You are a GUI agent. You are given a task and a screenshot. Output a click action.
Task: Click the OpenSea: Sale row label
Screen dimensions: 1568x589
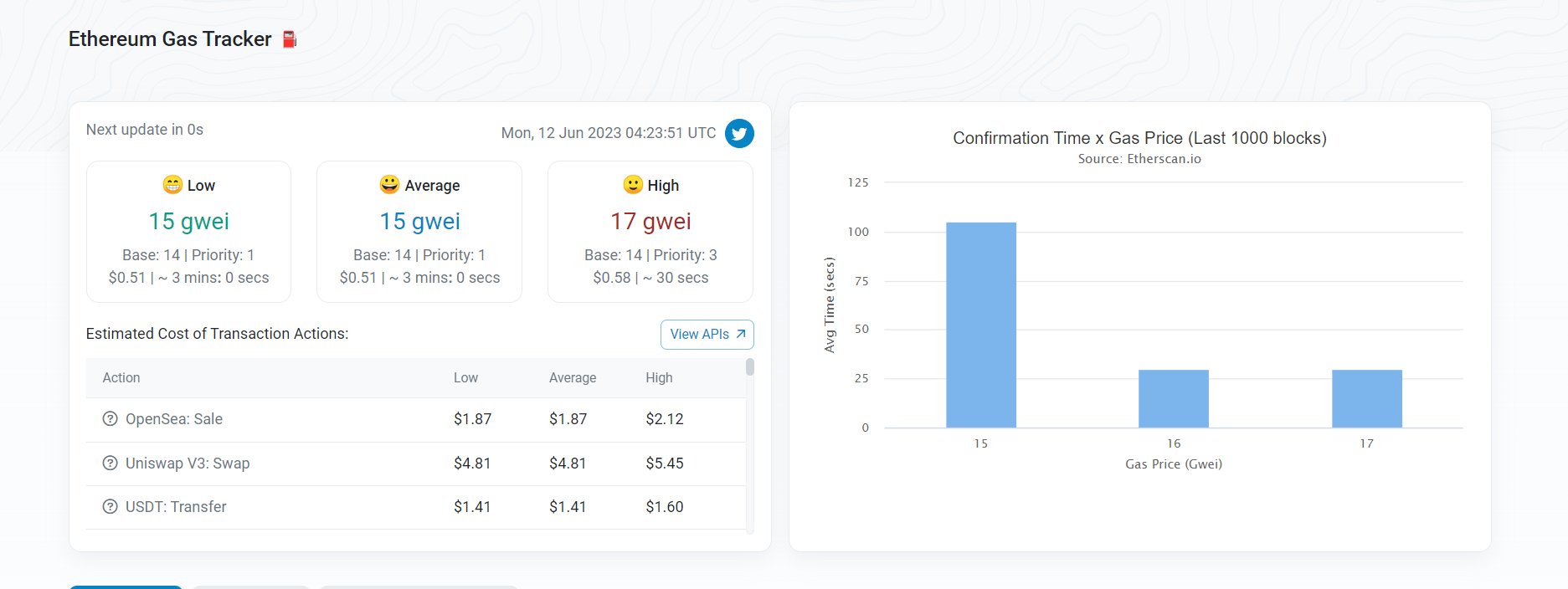[x=174, y=419]
